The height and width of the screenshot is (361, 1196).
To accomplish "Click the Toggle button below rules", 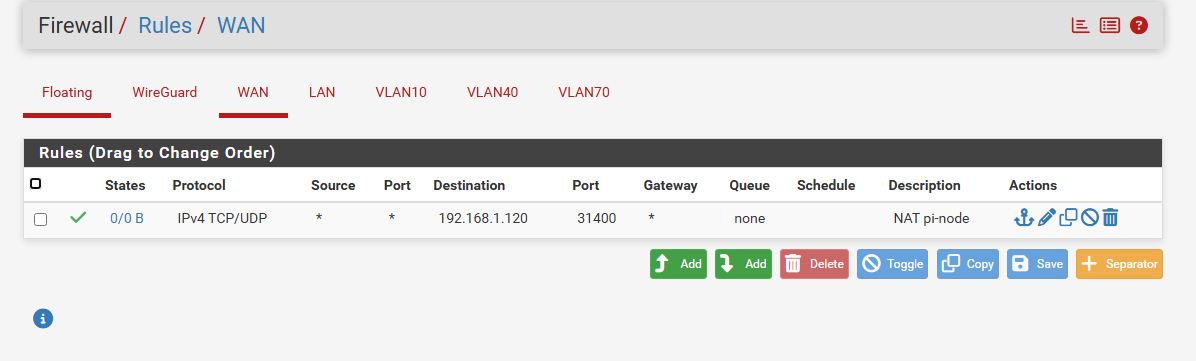I will pyautogui.click(x=892, y=264).
